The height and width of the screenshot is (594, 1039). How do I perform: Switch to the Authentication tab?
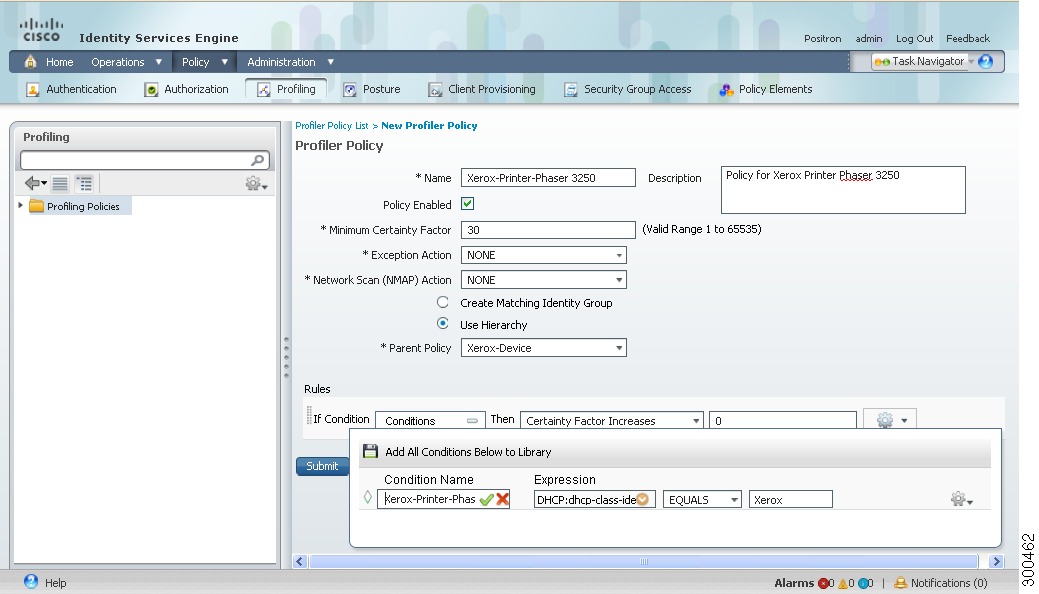(71, 89)
